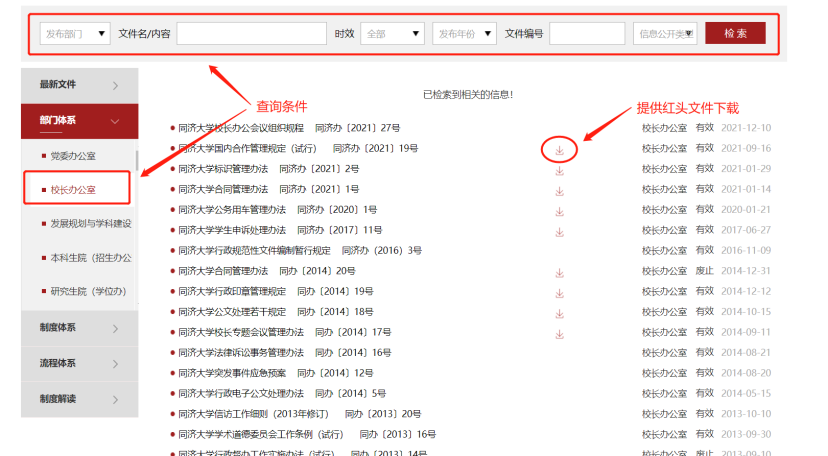Image resolution: width=828 pixels, height=456 pixels.
Task: Collapse the 部门体系 sidebar section
Action: pyautogui.click(x=79, y=121)
